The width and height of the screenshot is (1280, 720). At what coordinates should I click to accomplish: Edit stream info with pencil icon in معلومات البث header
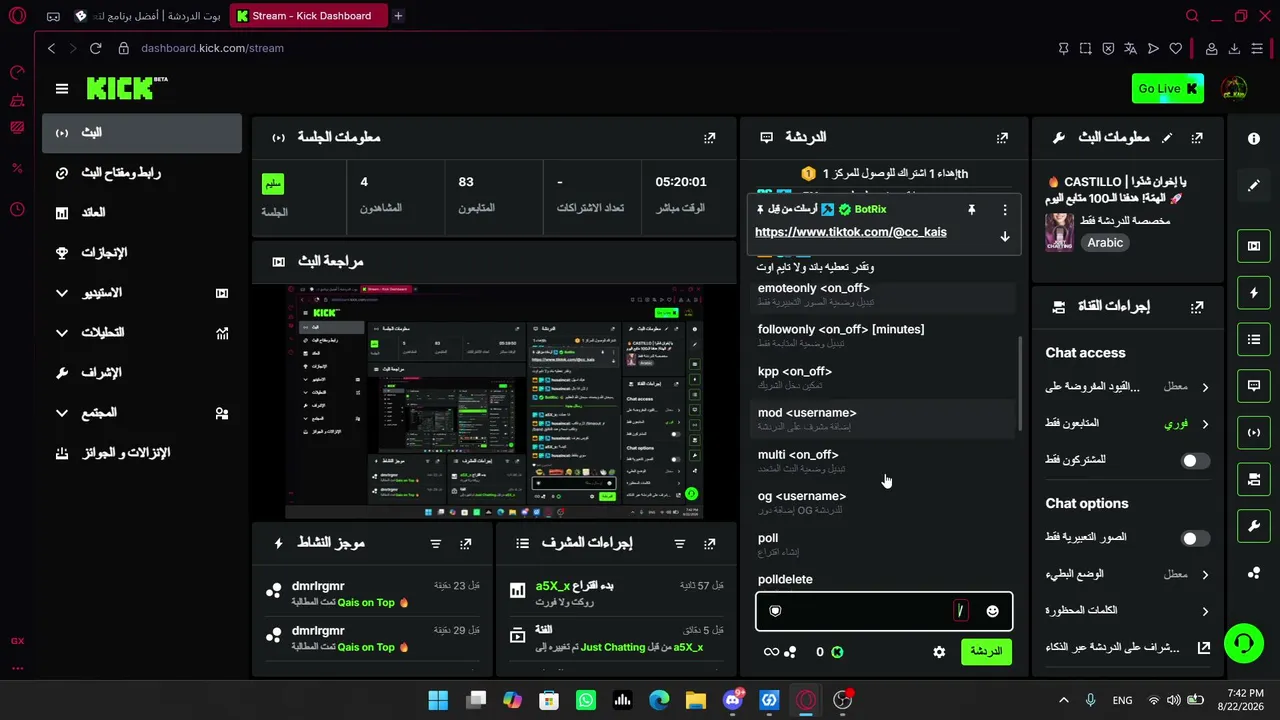(1167, 138)
